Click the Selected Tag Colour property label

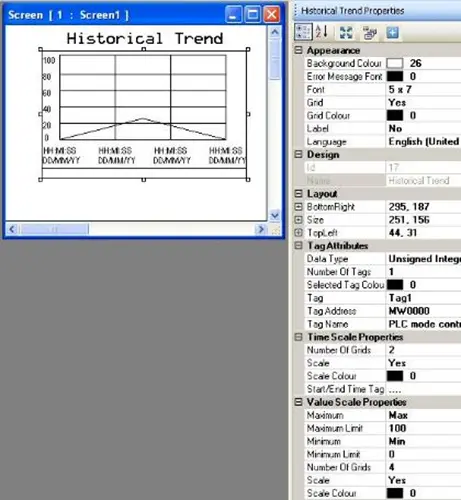345,285
